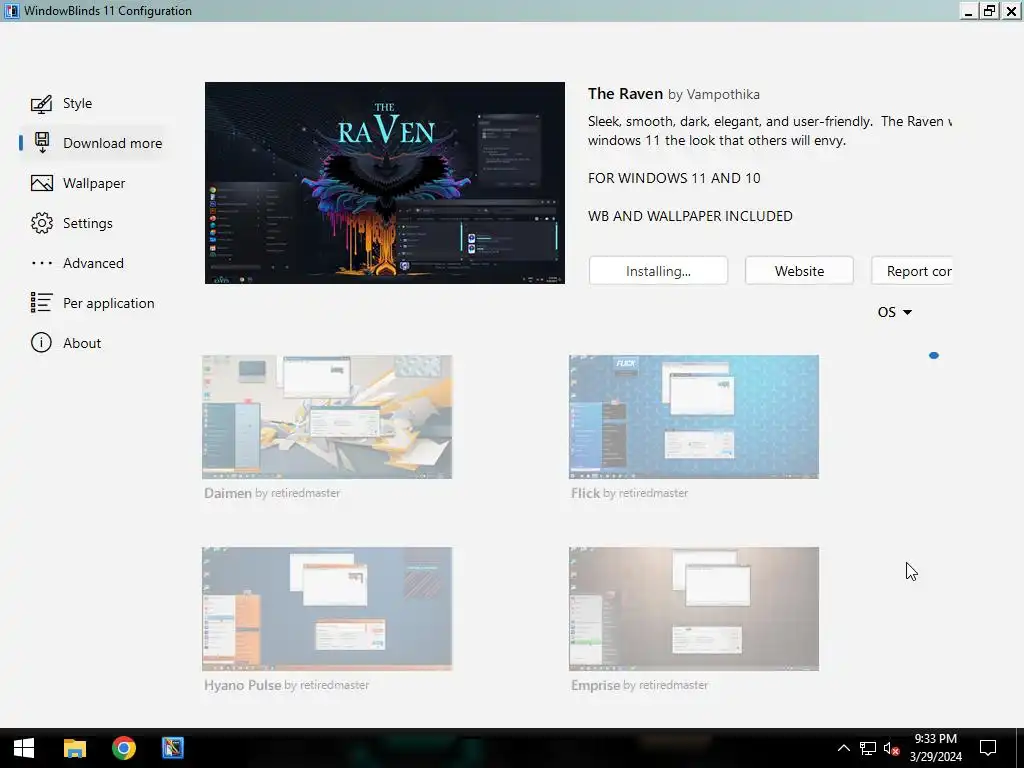This screenshot has width=1024, height=768.
Task: Minimize the WindowBlinds window
Action: (x=968, y=11)
